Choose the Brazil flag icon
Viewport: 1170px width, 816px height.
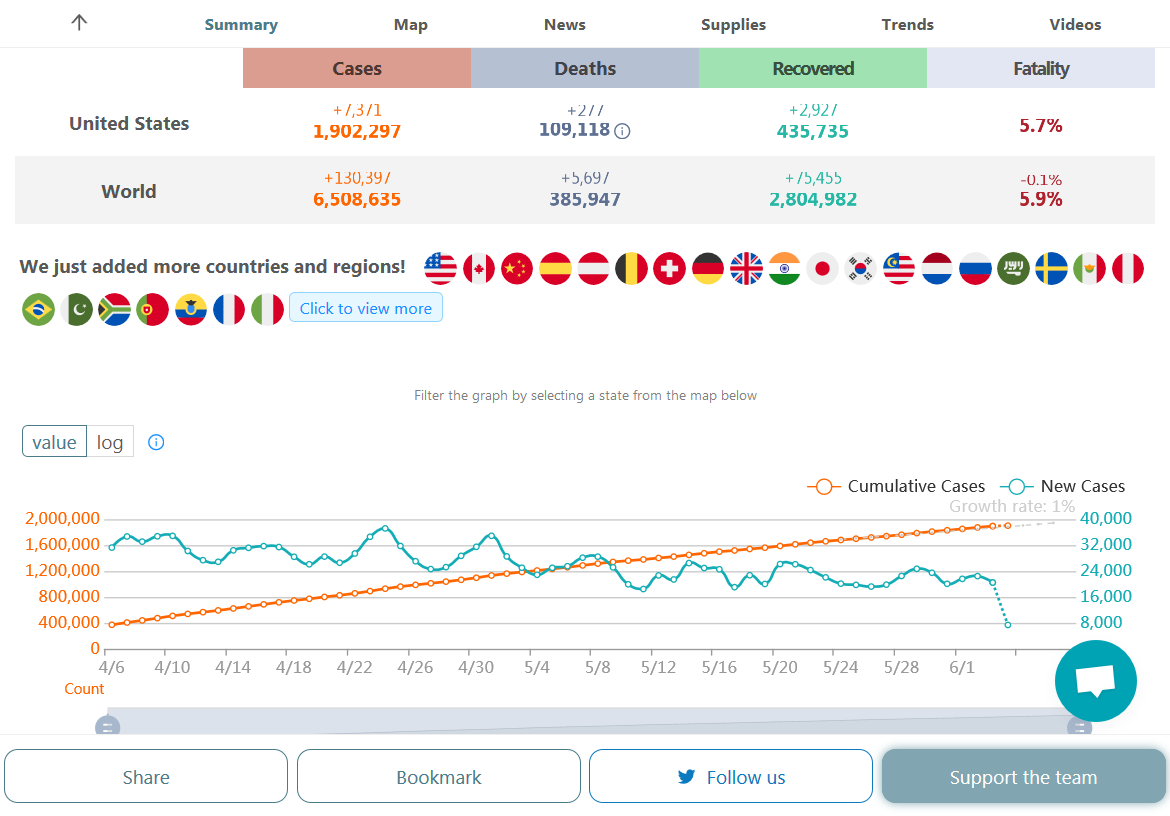[39, 309]
